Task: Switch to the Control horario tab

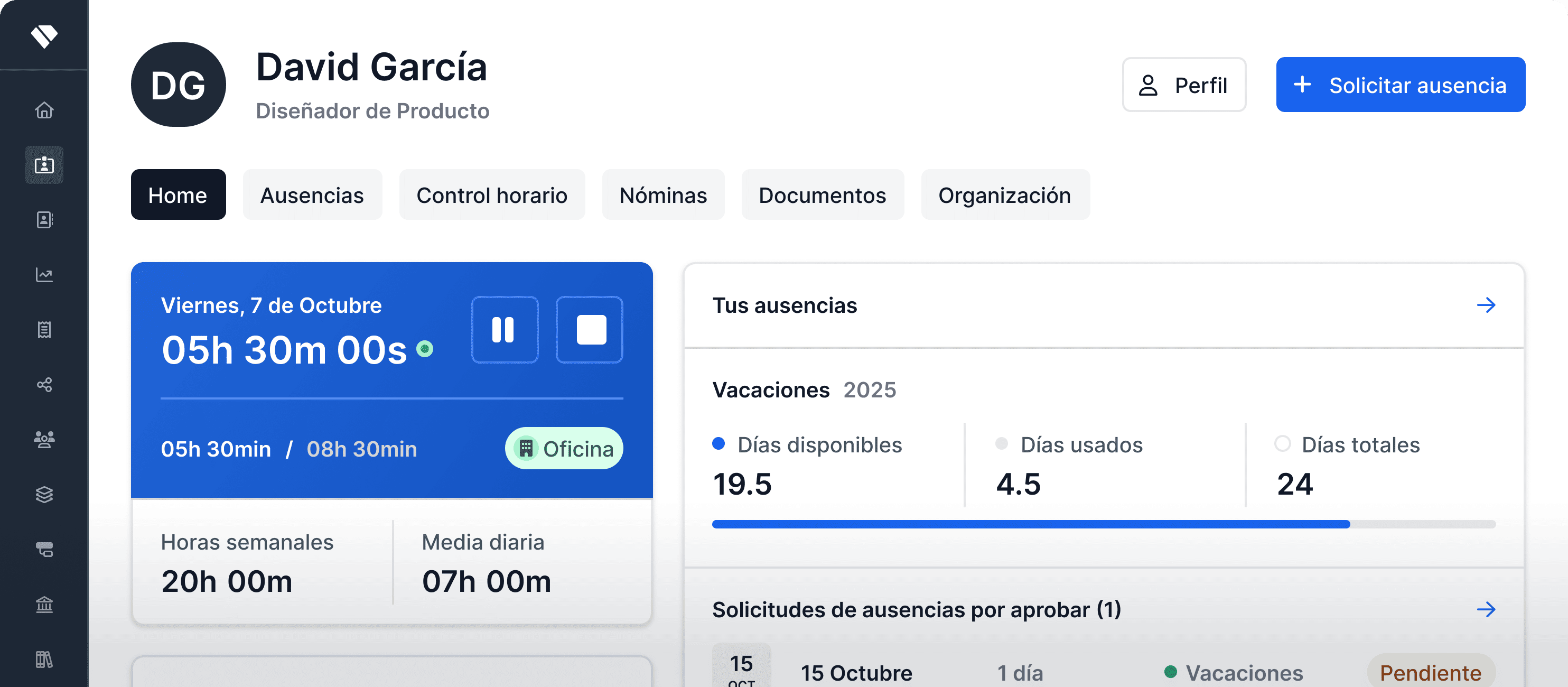Action: [491, 195]
